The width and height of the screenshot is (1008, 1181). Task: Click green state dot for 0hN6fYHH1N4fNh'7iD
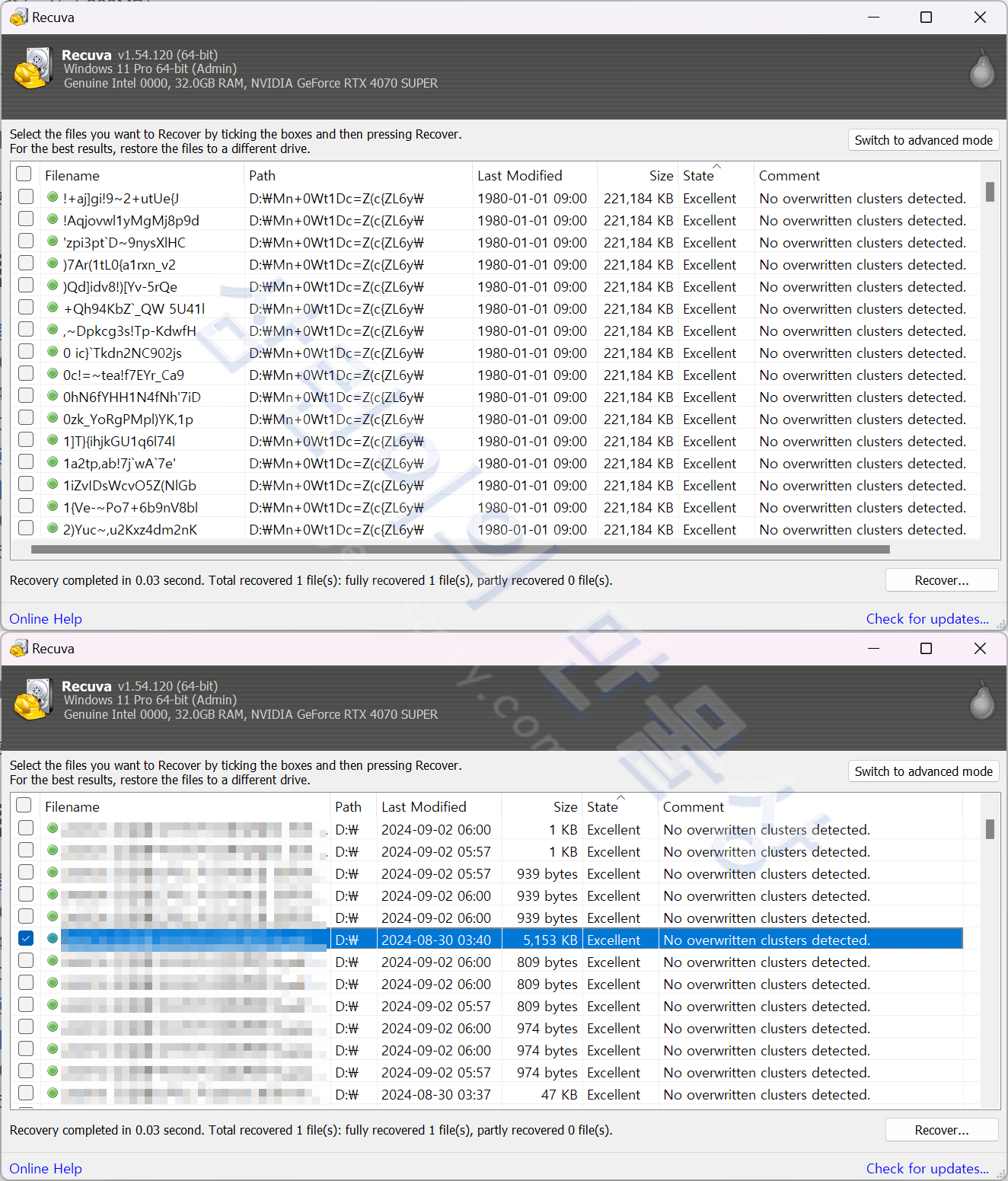pyautogui.click(x=53, y=396)
